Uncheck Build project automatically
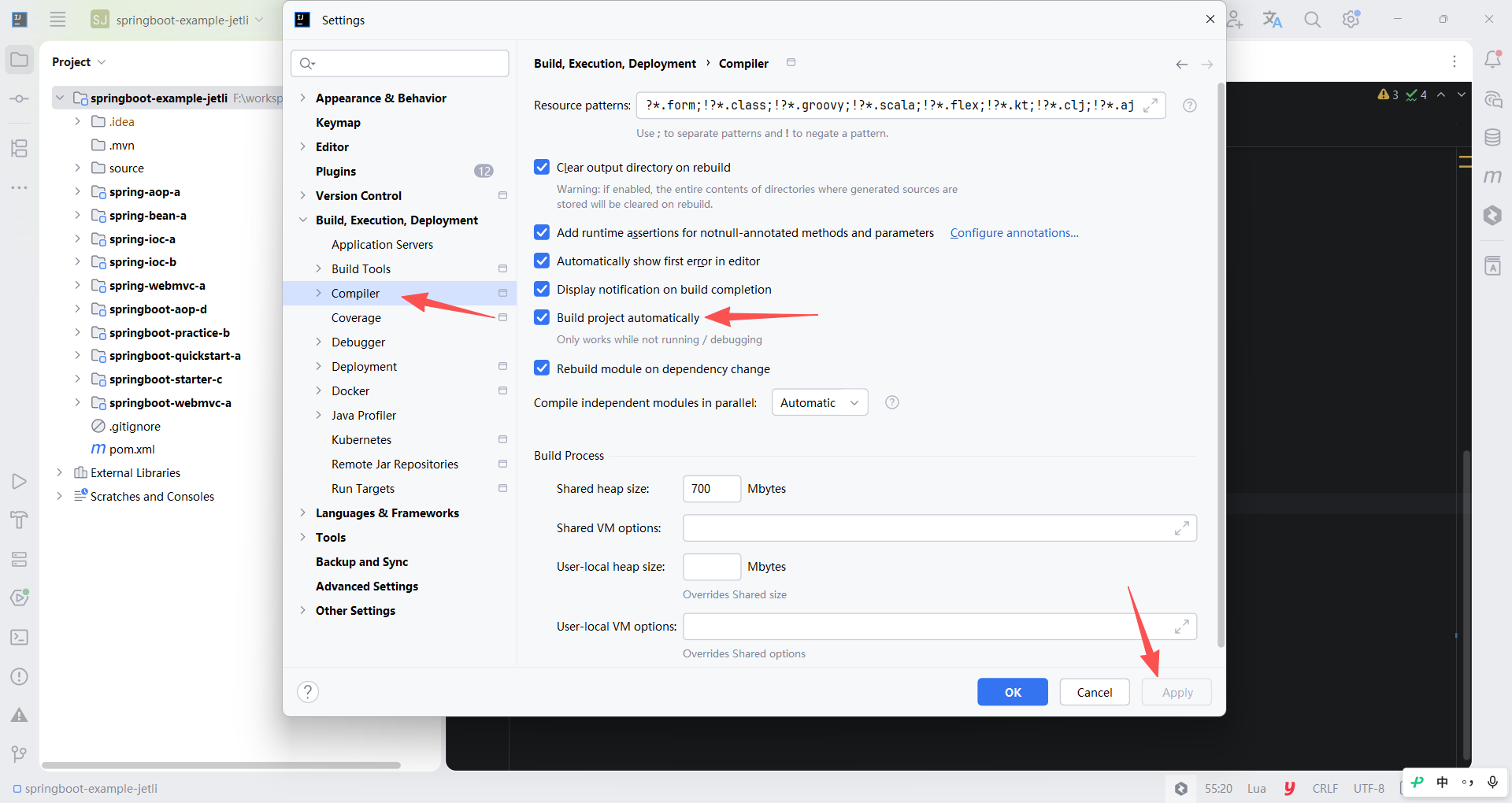Image resolution: width=1512 pixels, height=803 pixels. click(542, 317)
